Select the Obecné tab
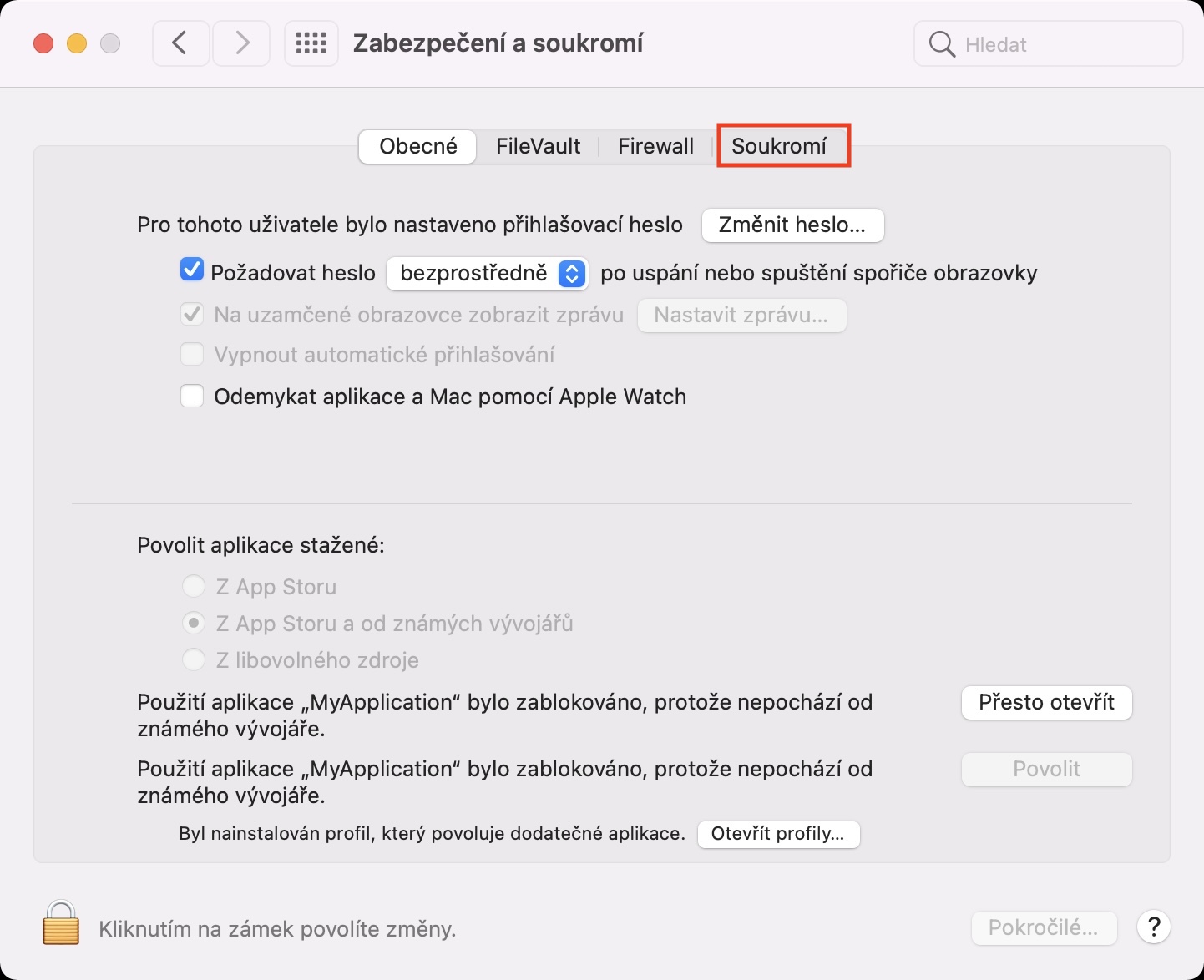Image resolution: width=1204 pixels, height=980 pixels. tap(417, 146)
